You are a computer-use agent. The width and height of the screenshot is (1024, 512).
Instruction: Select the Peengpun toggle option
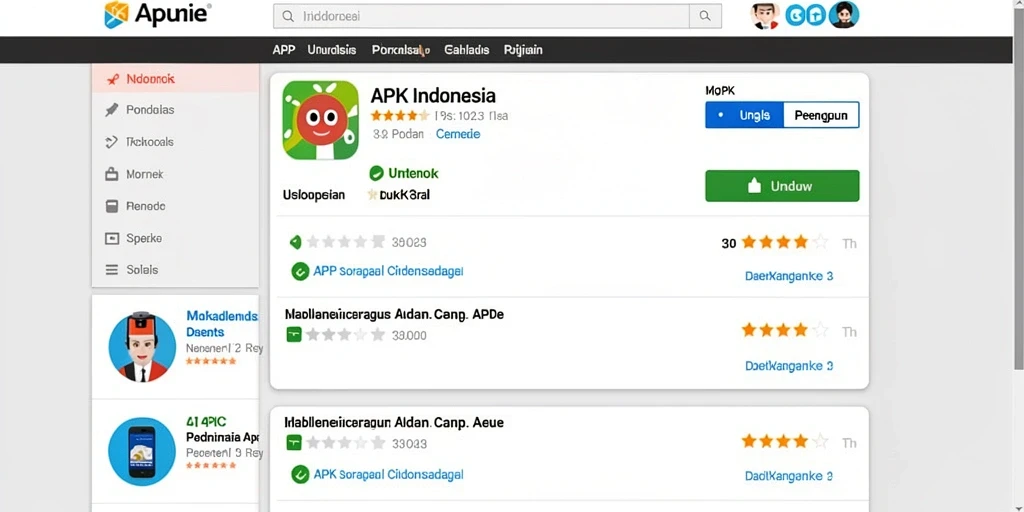pos(821,116)
